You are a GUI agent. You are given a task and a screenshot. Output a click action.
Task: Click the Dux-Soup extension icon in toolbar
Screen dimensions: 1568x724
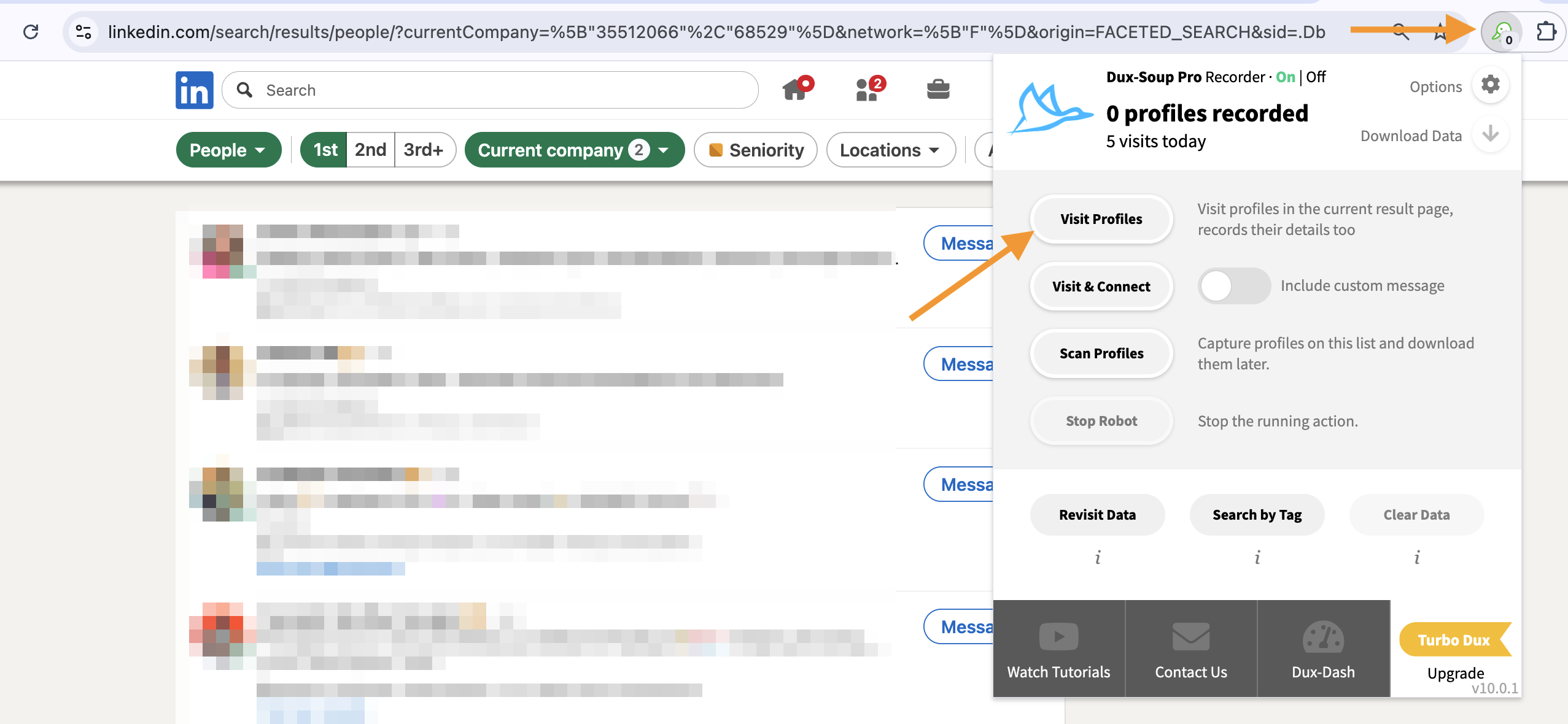[x=1502, y=32]
